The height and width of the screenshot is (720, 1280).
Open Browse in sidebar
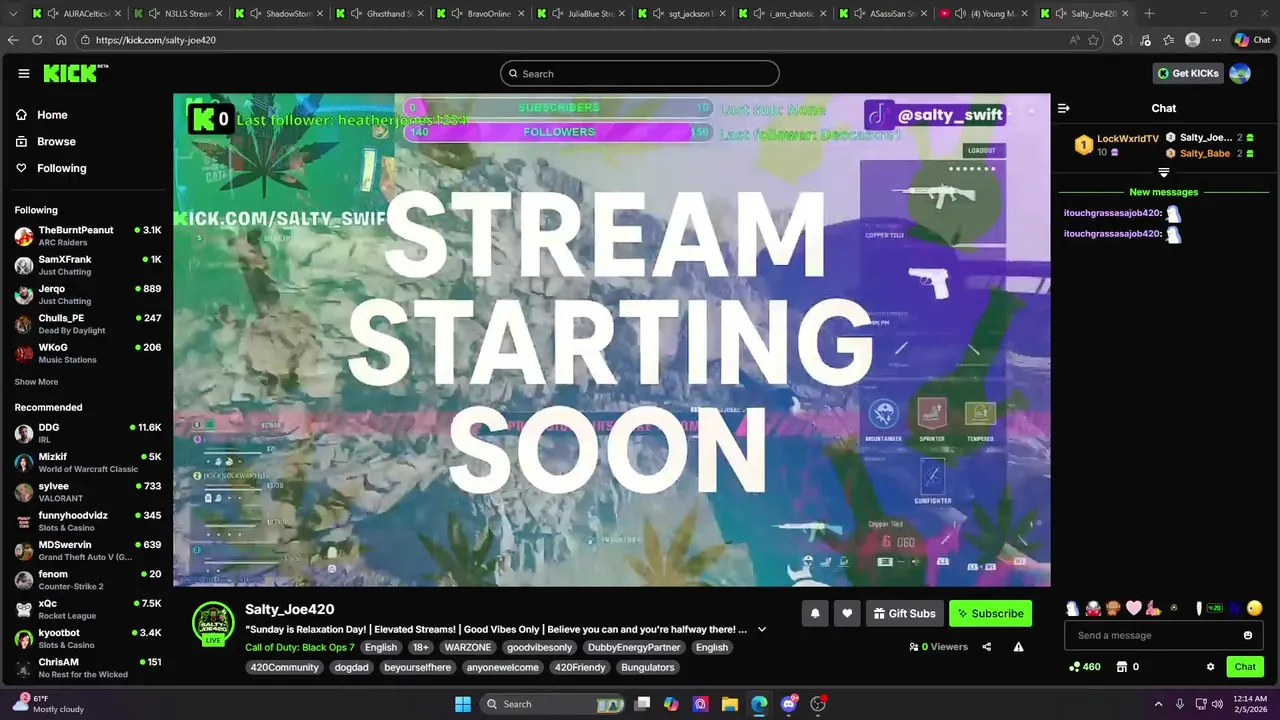[x=46, y=142]
